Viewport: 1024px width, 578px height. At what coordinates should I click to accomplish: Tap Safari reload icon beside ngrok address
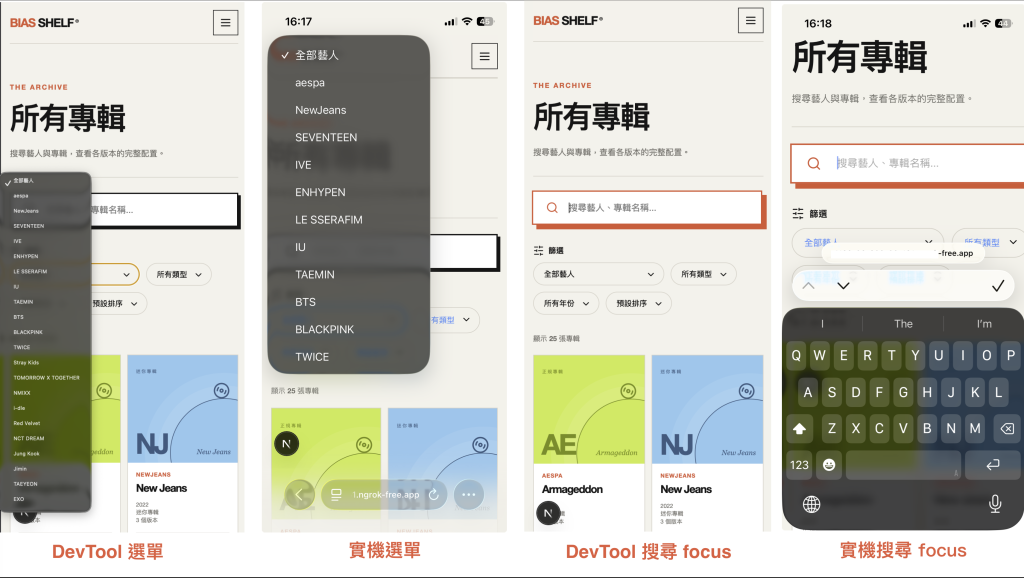[x=434, y=494]
